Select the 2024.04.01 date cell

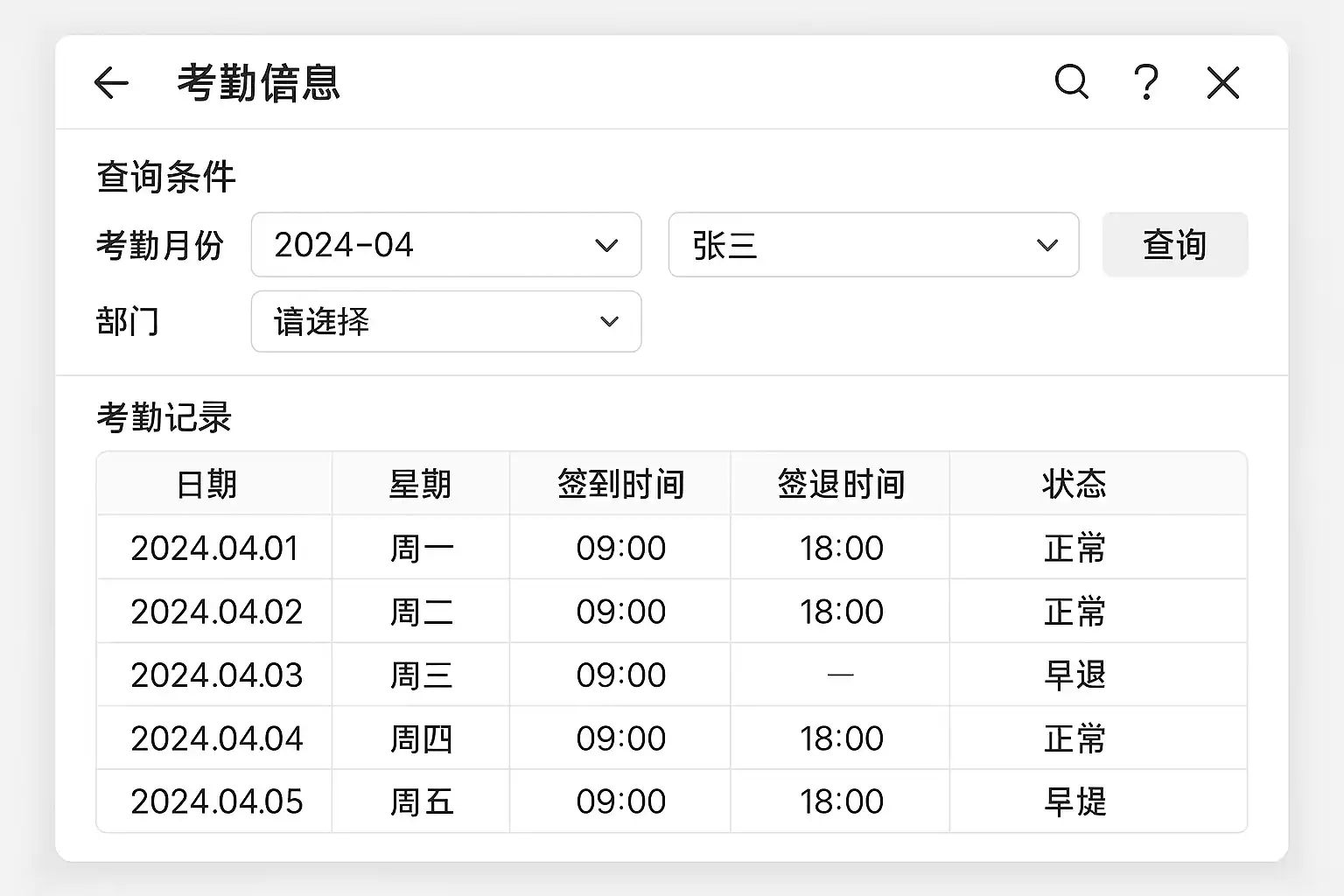[215, 548]
